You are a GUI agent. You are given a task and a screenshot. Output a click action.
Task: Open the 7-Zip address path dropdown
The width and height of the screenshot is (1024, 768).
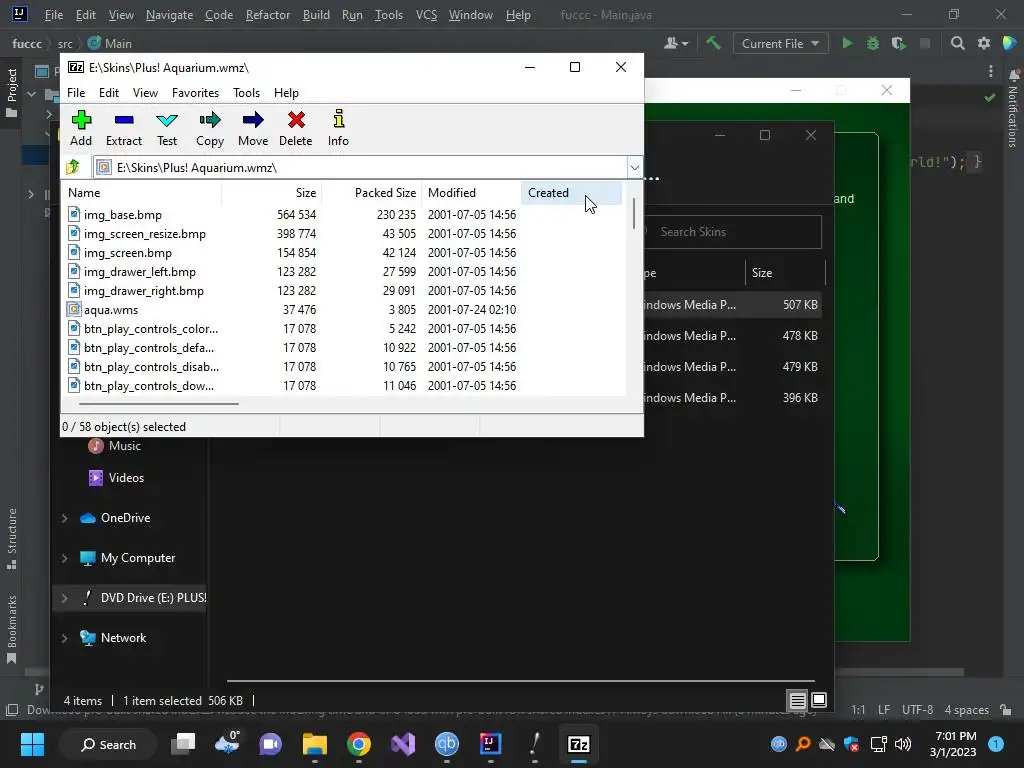(x=634, y=168)
